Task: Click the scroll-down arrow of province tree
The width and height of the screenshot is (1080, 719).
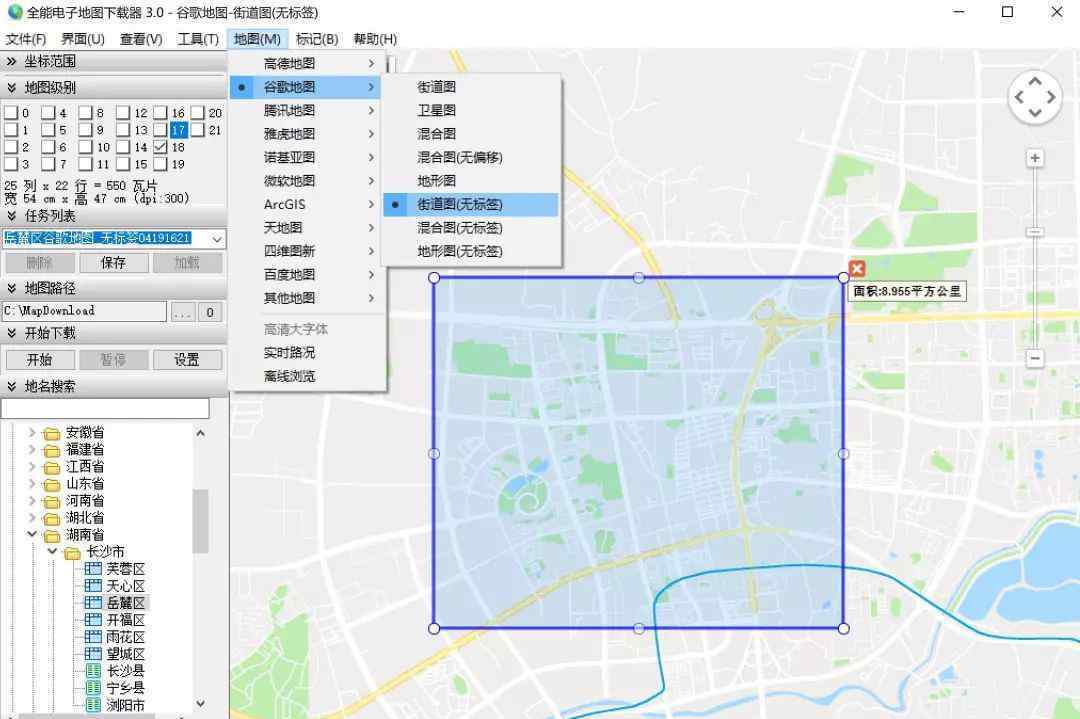Action: point(200,704)
